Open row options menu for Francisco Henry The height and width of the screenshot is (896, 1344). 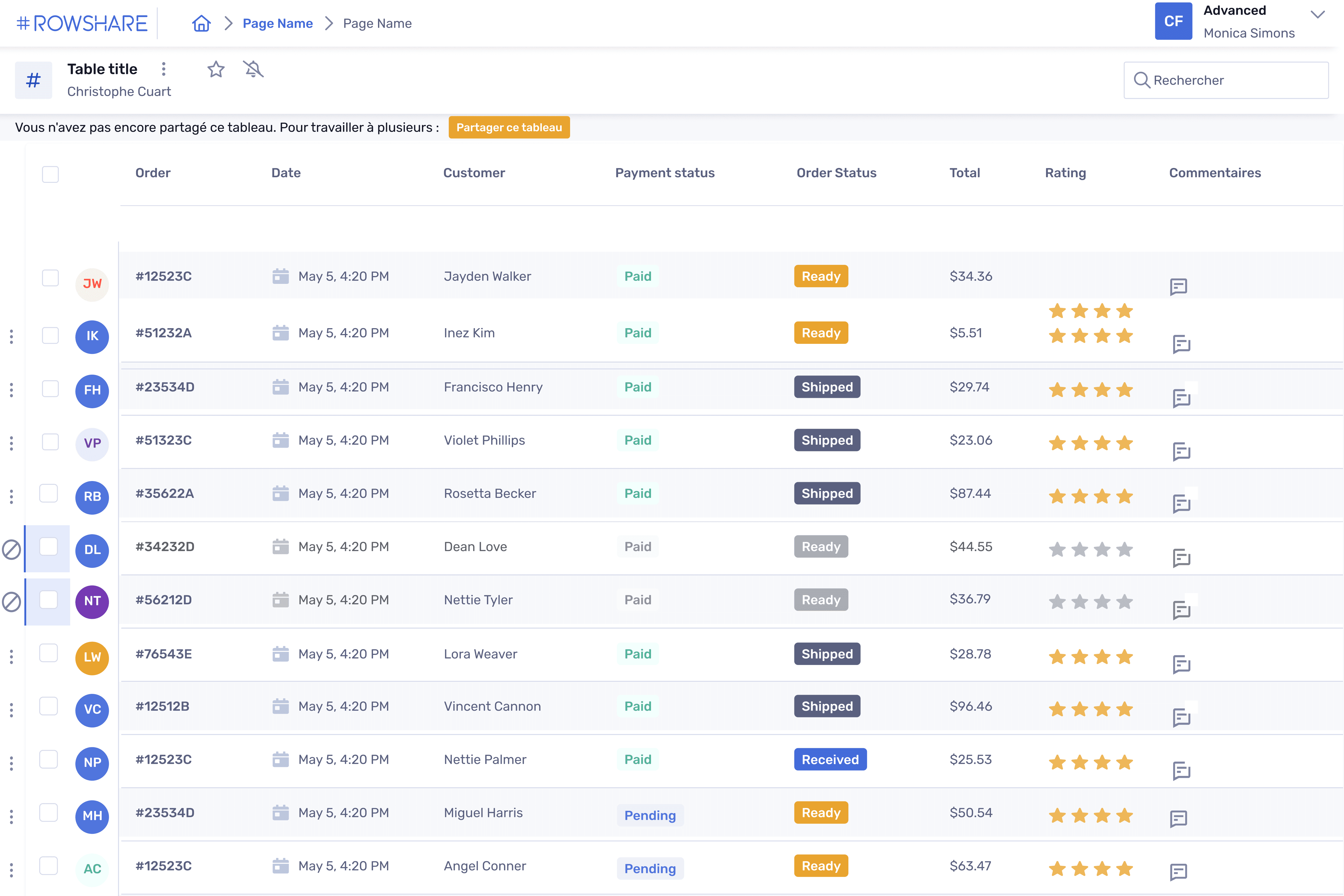coord(11,390)
